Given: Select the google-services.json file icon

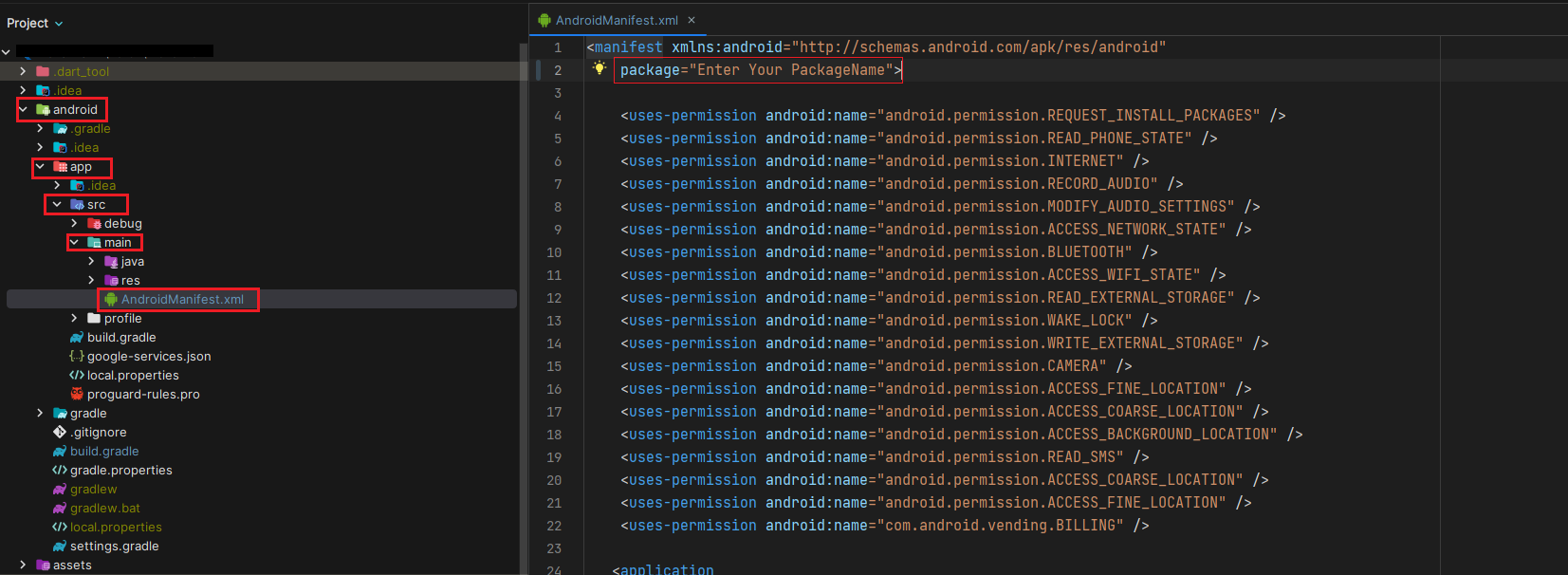Looking at the screenshot, I should tap(77, 356).
